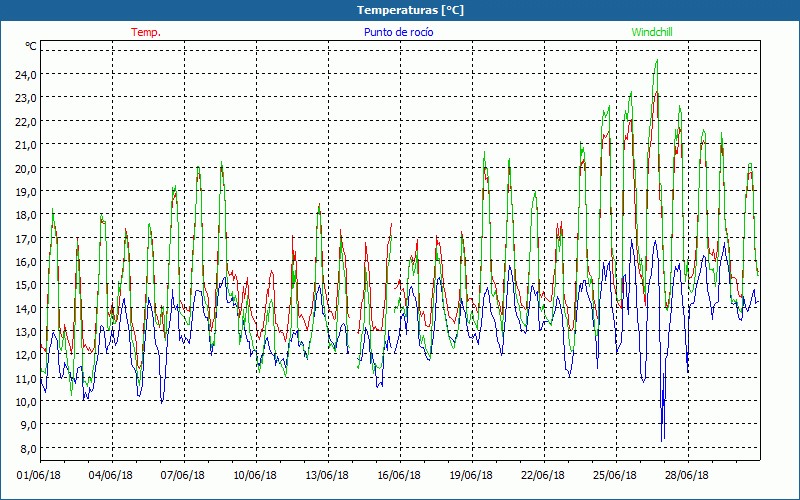
Task: Click the 18,0 y-axis value
Action: coord(26,215)
